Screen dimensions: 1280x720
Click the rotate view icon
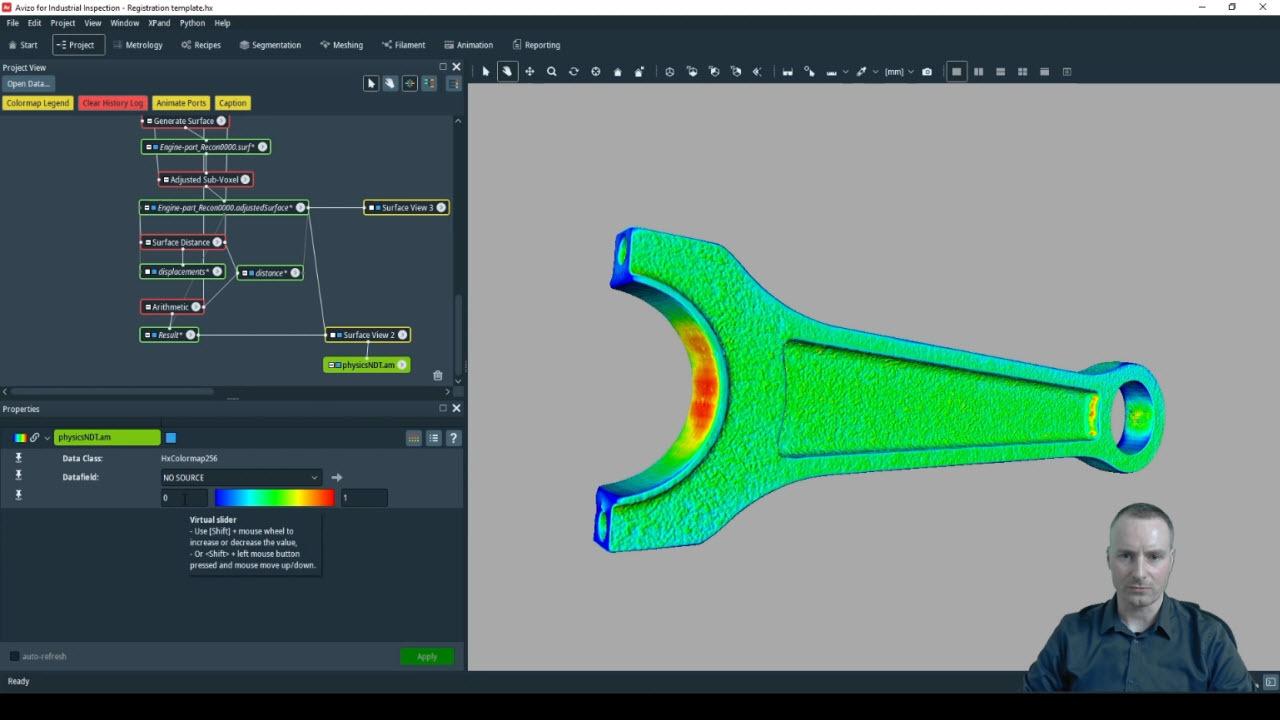573,72
